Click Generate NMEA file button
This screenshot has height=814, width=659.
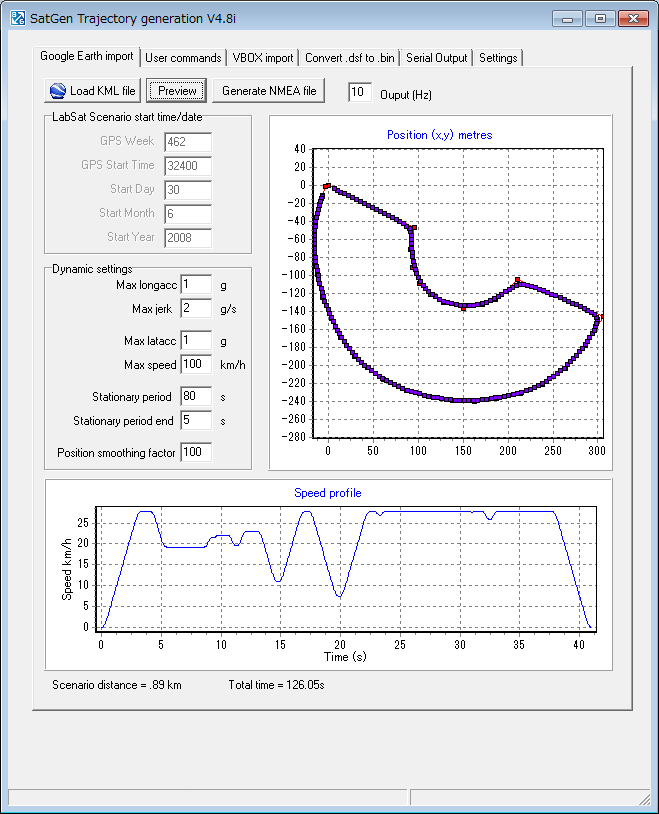click(269, 91)
